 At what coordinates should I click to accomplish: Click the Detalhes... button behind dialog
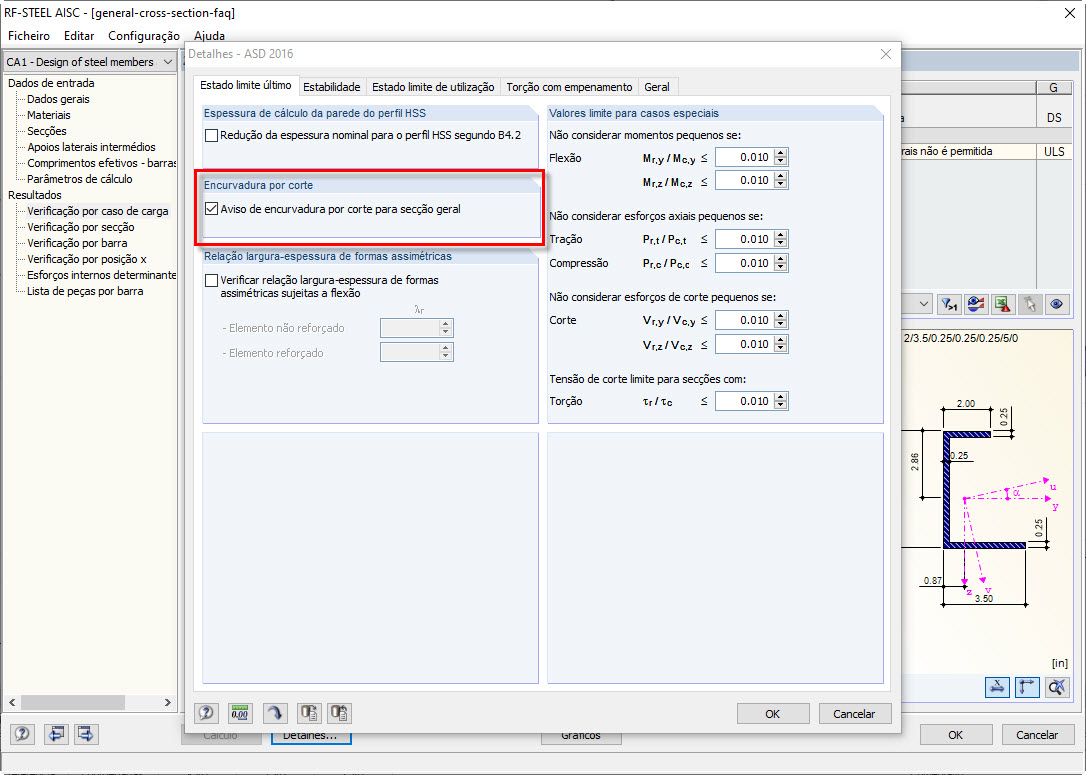click(311, 737)
